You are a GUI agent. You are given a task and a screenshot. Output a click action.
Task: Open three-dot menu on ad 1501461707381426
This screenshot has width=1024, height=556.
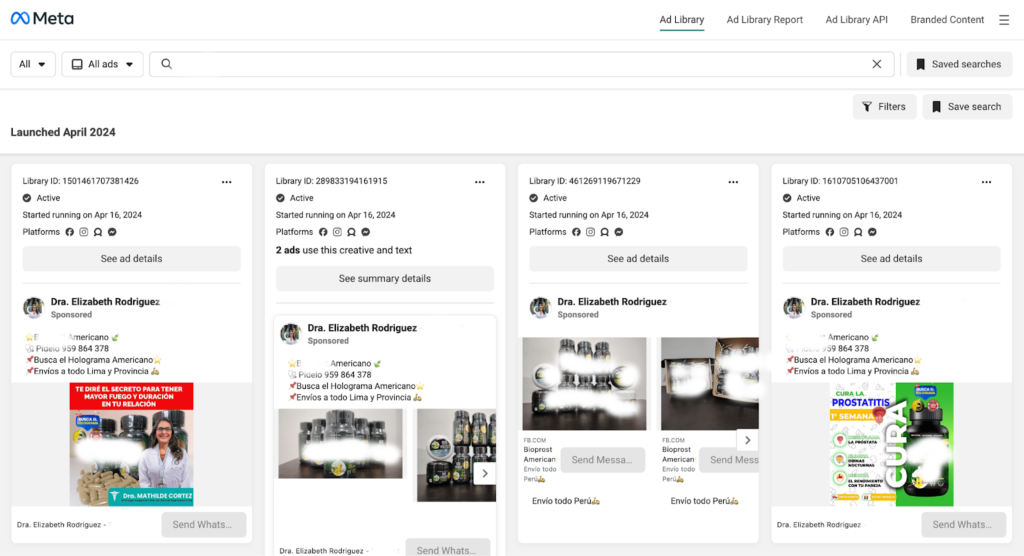coord(227,182)
